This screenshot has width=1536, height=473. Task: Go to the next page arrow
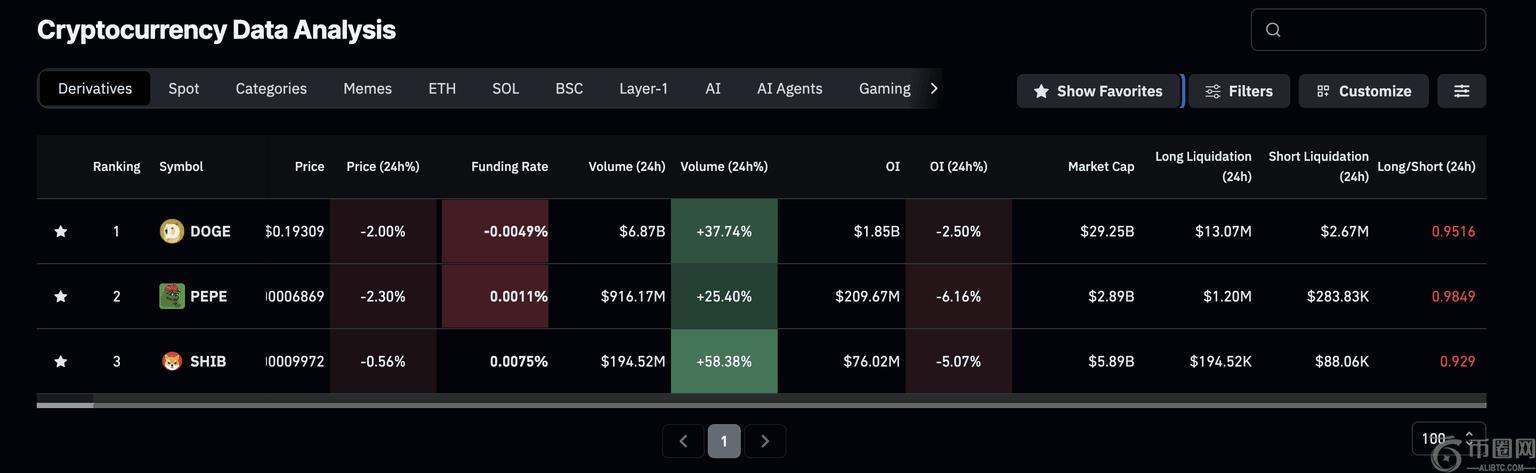[x=765, y=441]
